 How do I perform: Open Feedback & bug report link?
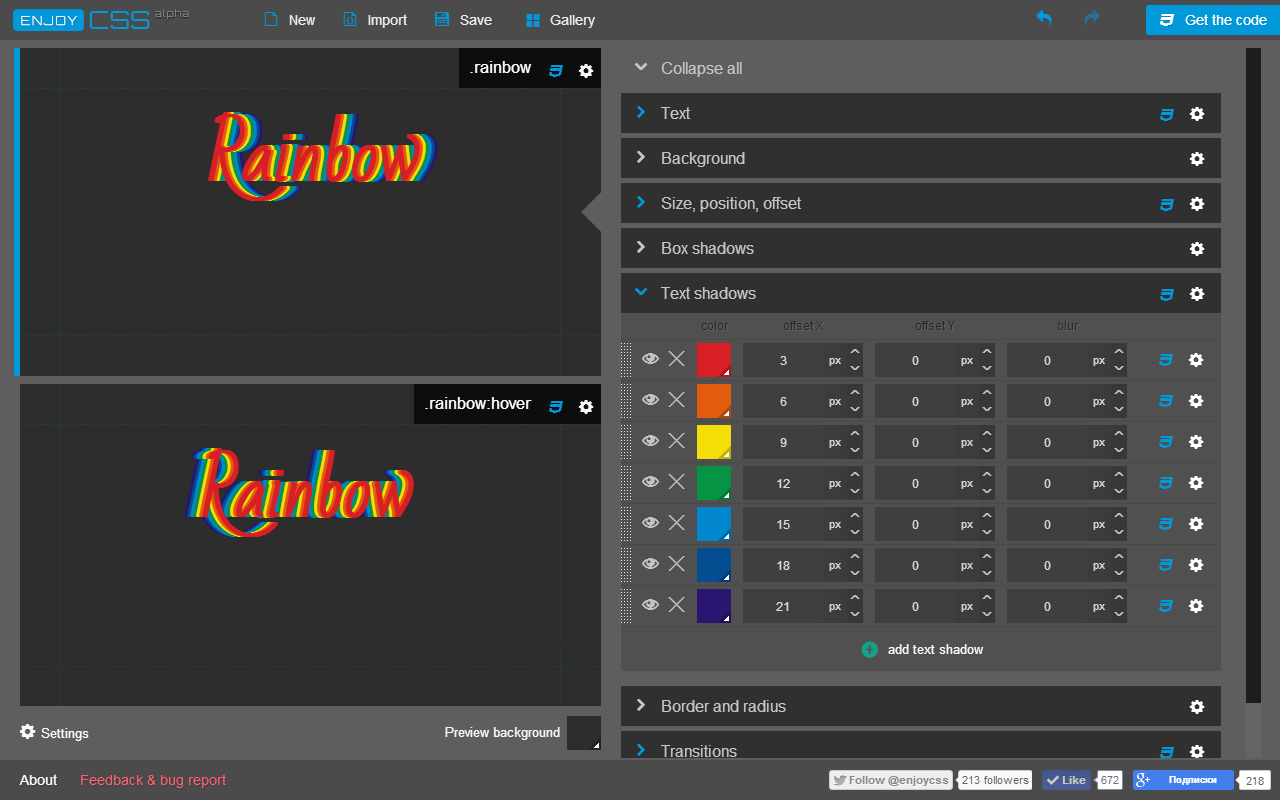(153, 780)
